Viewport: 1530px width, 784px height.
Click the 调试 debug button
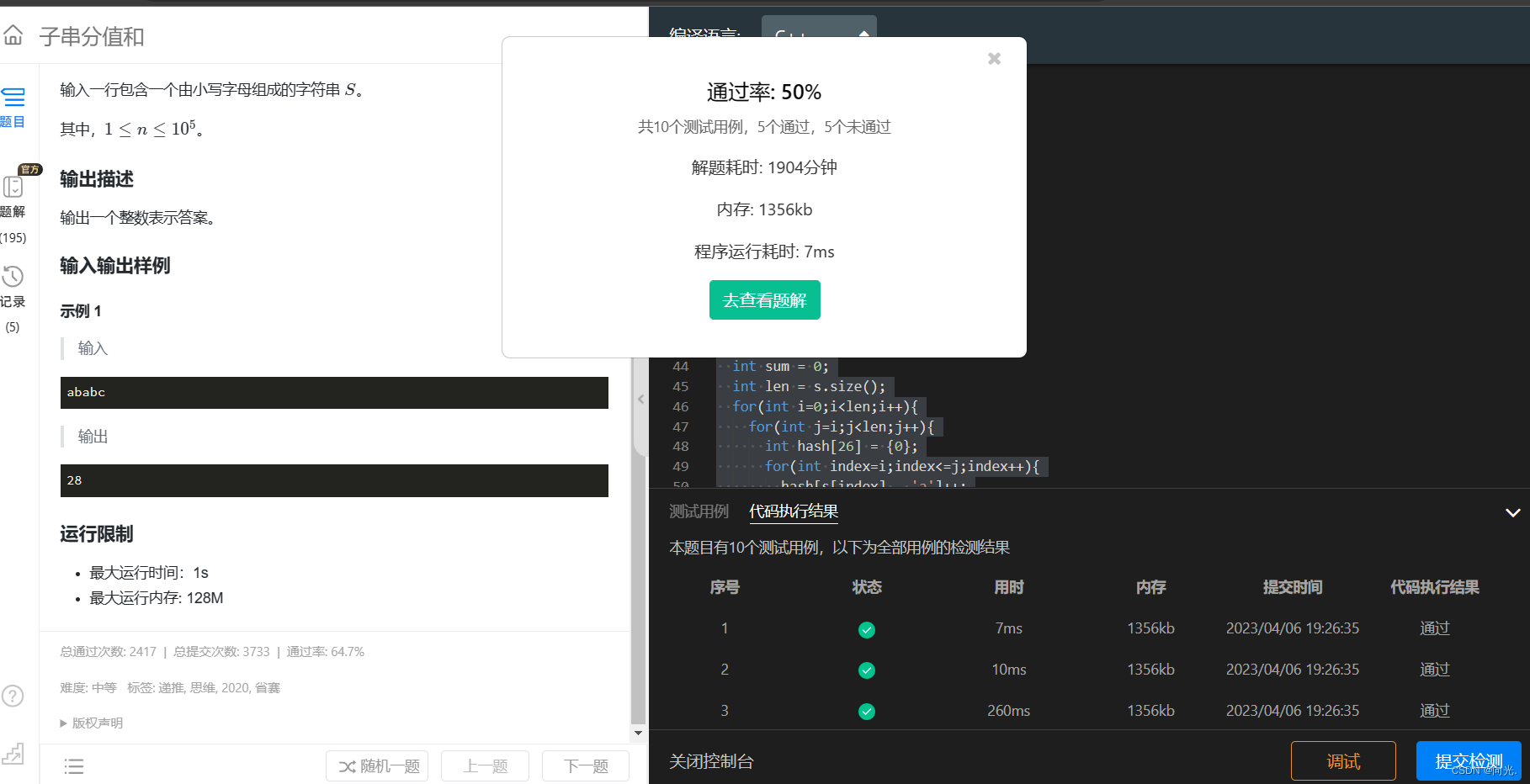pyautogui.click(x=1343, y=761)
